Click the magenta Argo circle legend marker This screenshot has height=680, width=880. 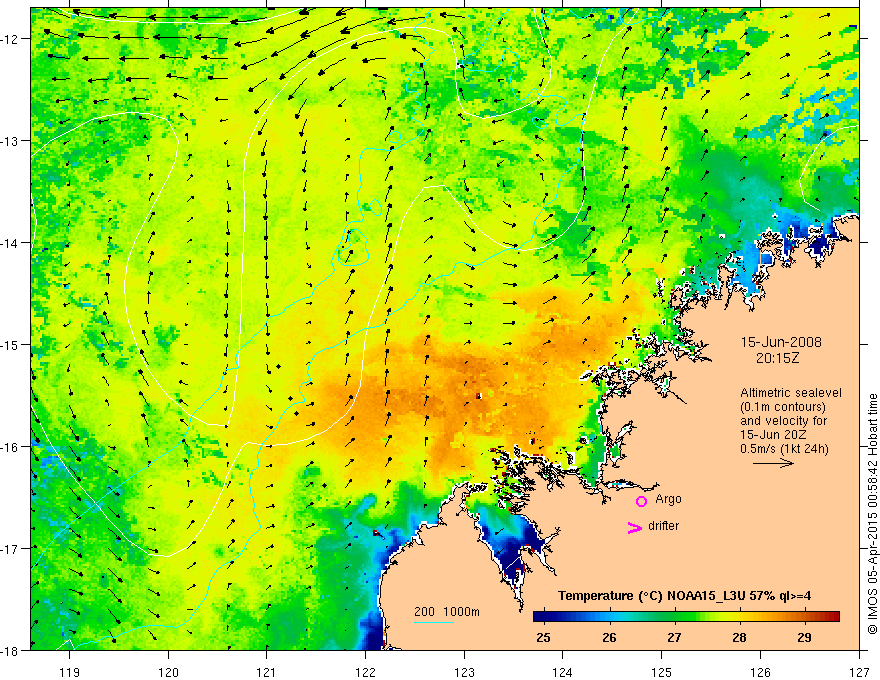click(x=641, y=501)
